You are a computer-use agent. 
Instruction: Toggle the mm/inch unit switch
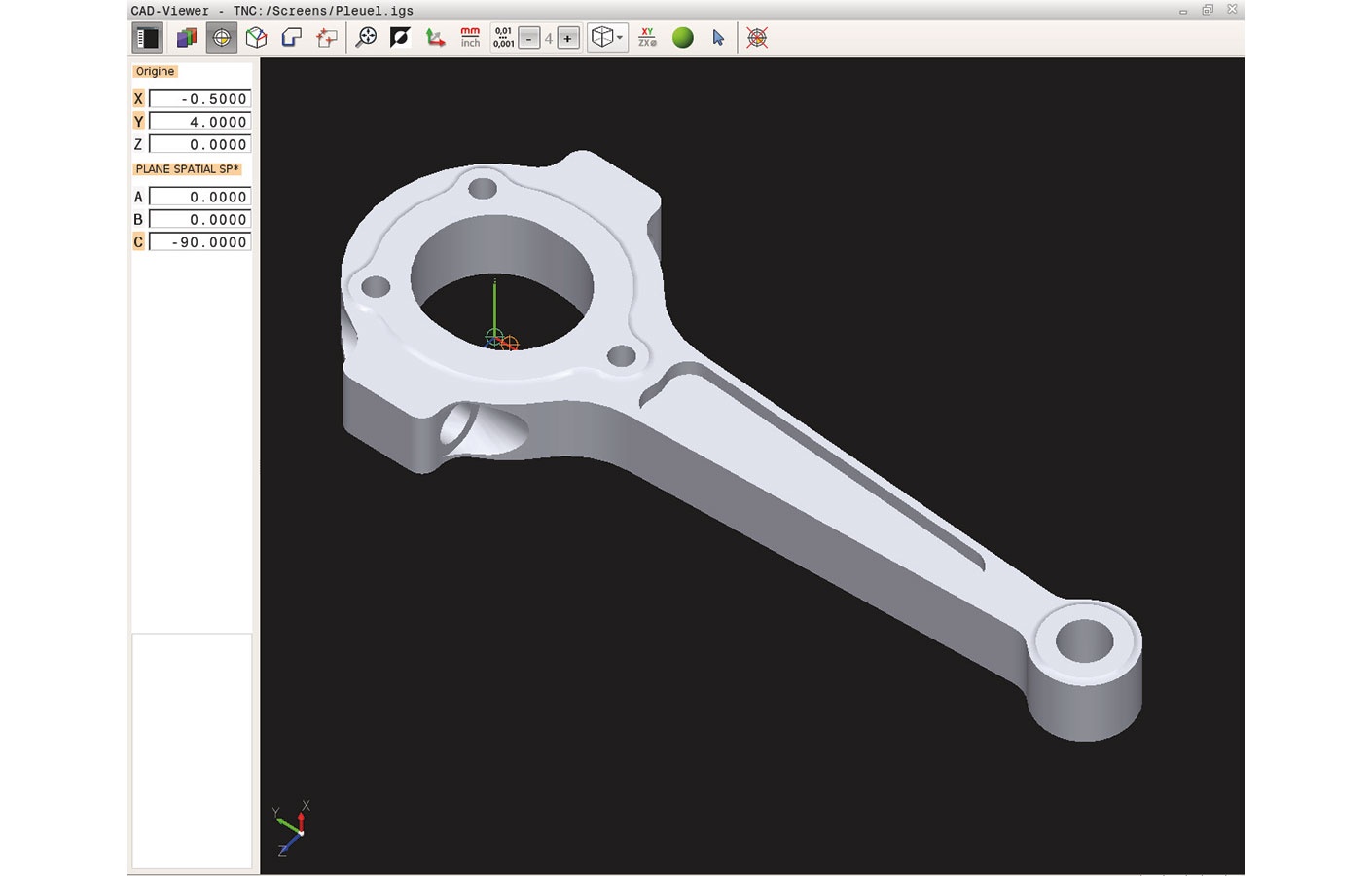(x=470, y=38)
